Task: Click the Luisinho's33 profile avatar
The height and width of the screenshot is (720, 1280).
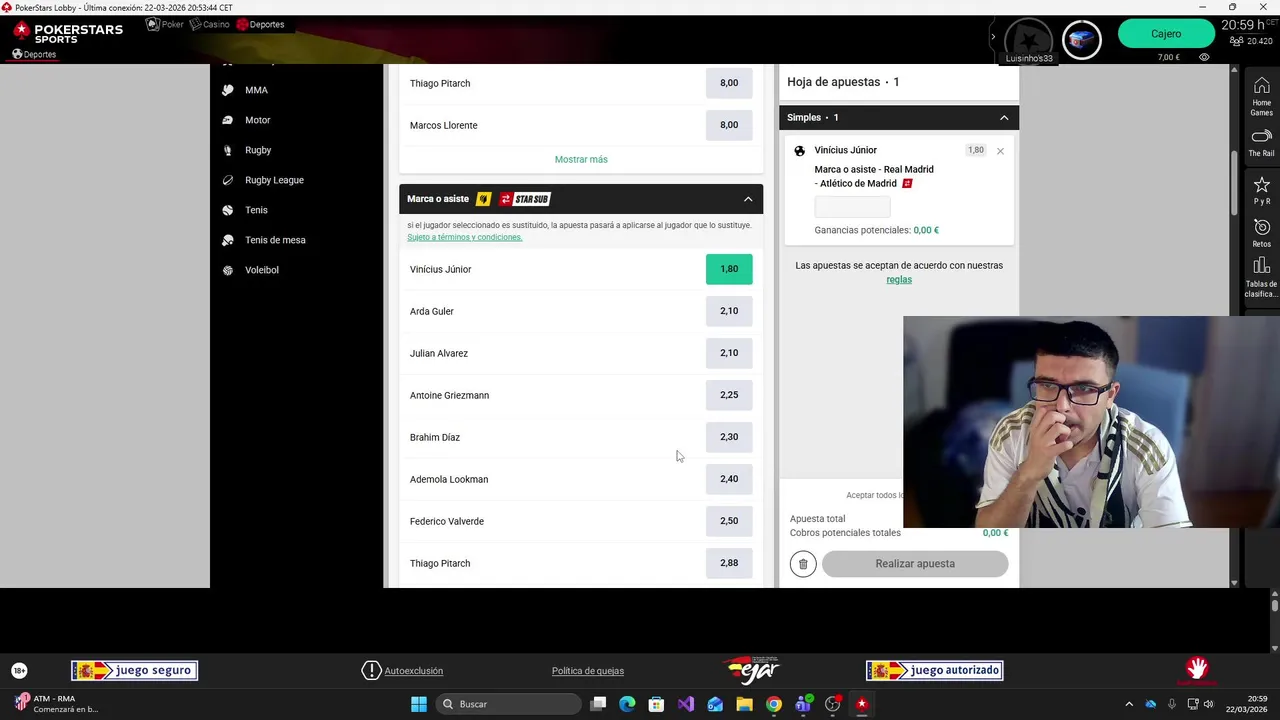Action: point(1029,40)
